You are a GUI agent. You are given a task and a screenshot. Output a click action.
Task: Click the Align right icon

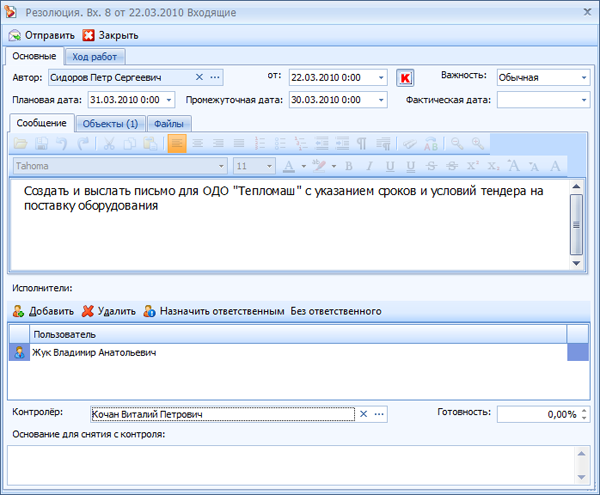218,143
